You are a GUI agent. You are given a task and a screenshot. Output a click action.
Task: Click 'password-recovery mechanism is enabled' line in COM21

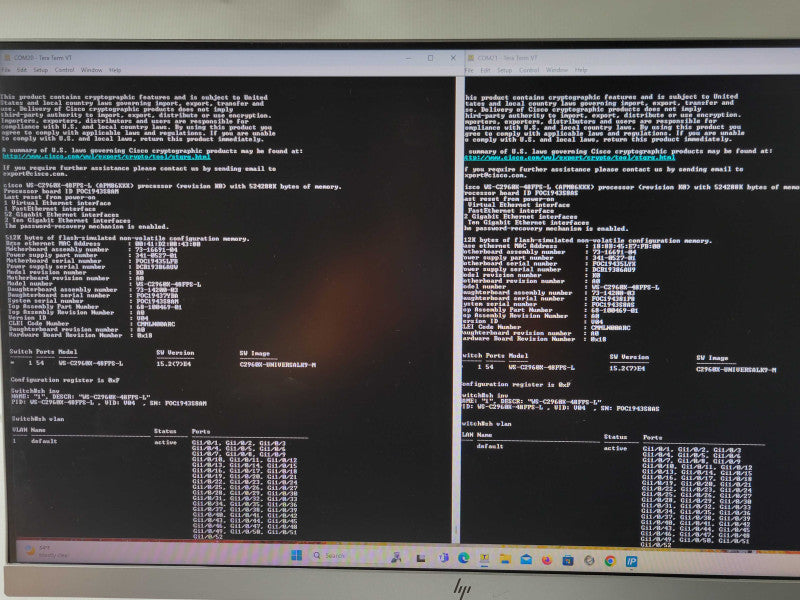(x=546, y=228)
